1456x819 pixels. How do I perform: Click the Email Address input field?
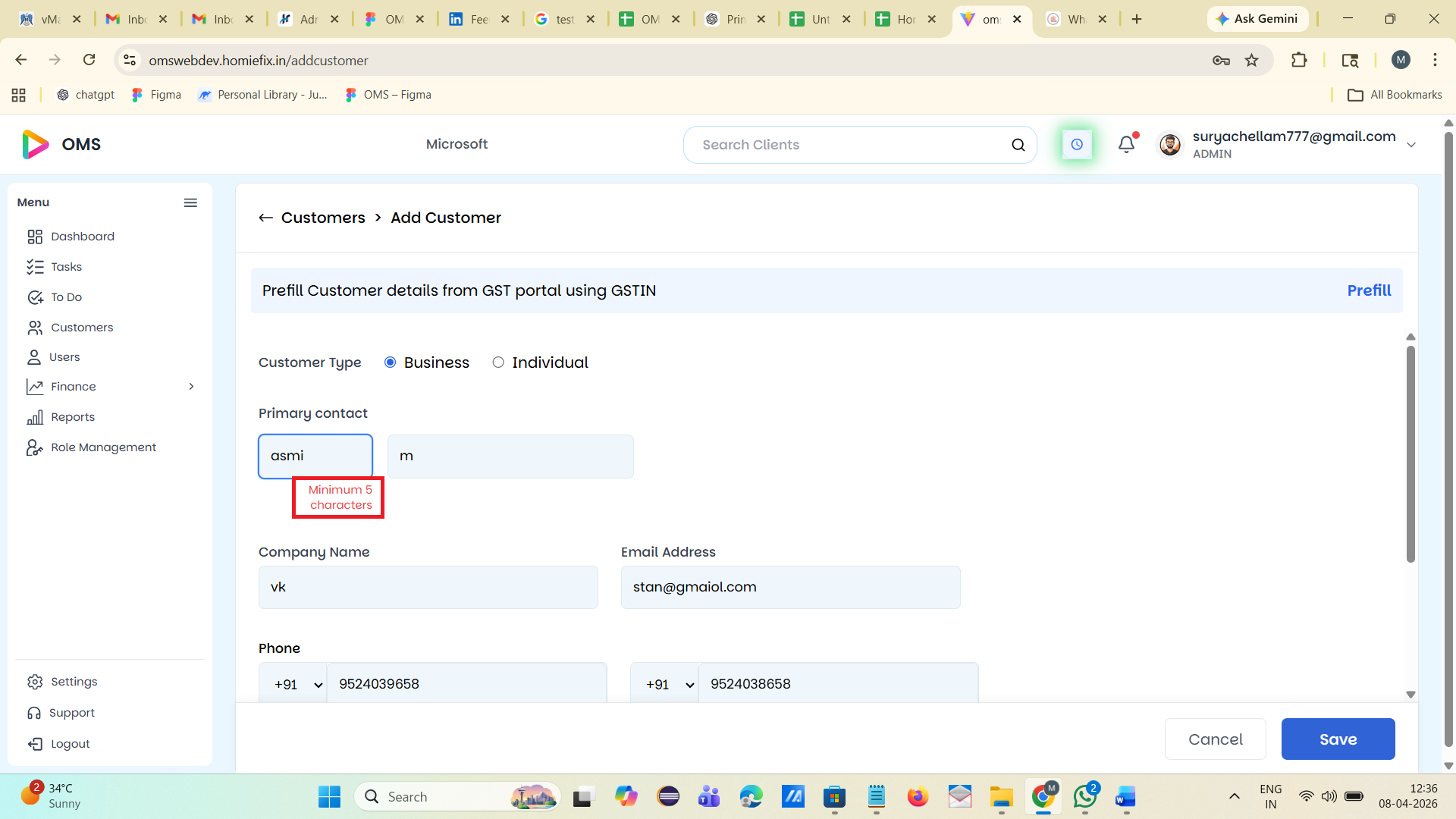click(790, 587)
